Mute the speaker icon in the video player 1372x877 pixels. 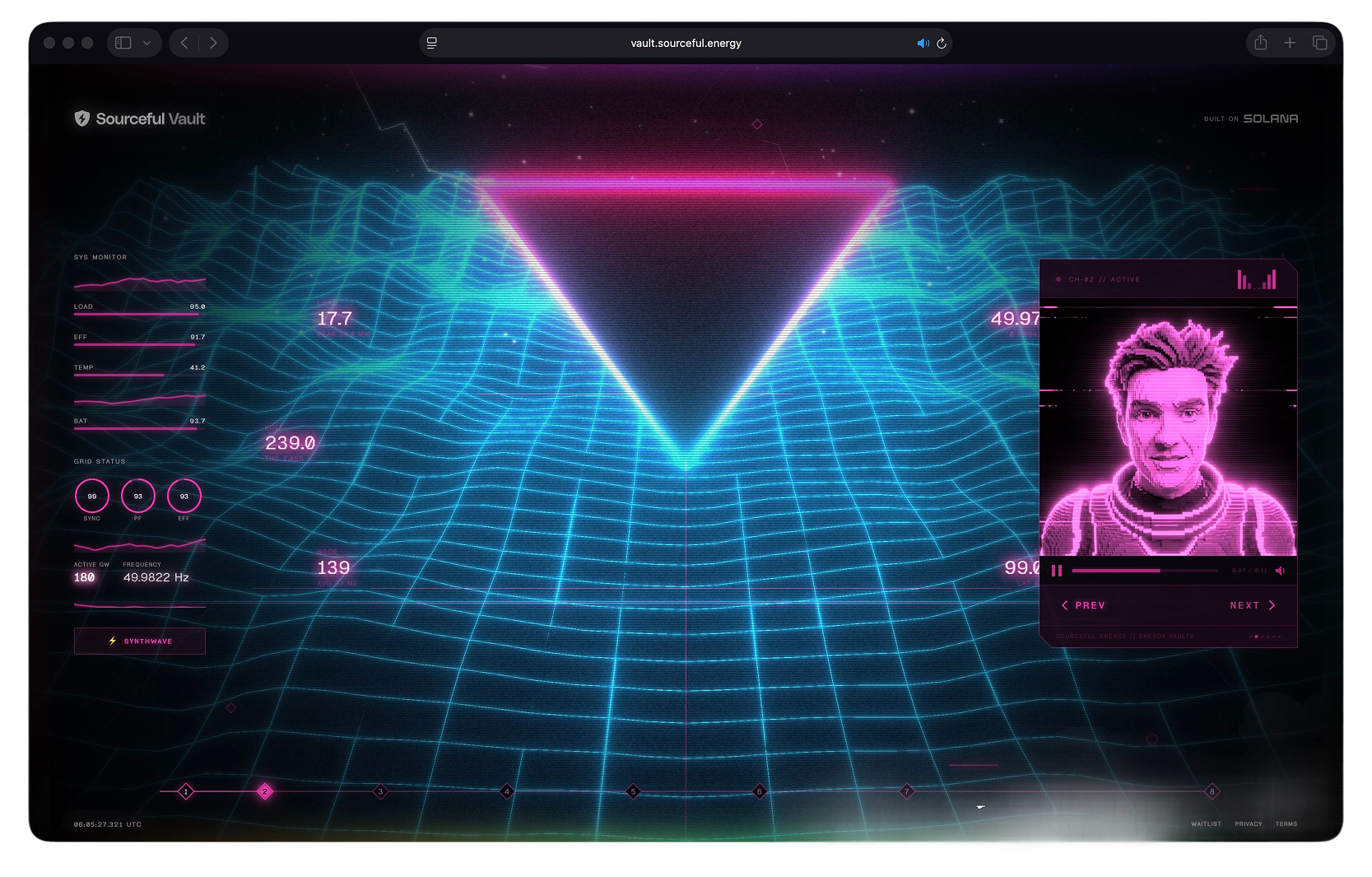[x=1281, y=571]
